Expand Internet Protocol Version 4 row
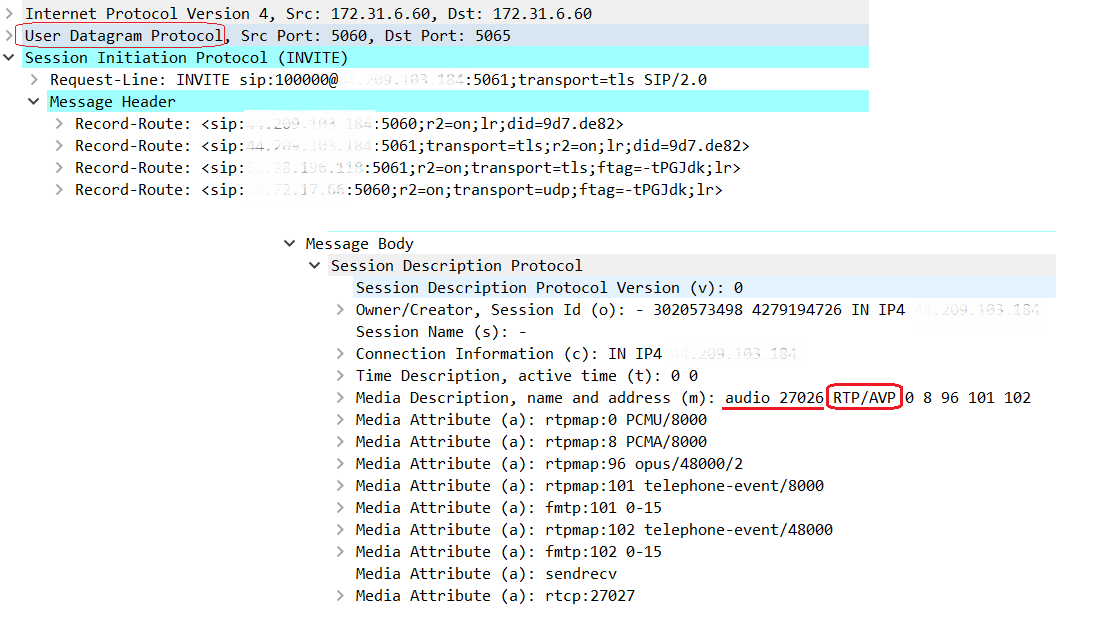 coord(10,14)
